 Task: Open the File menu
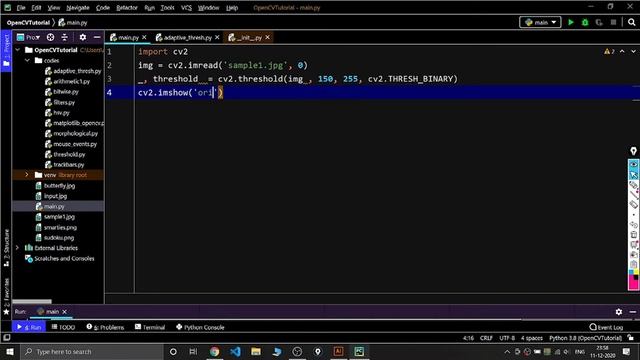pos(21,7)
